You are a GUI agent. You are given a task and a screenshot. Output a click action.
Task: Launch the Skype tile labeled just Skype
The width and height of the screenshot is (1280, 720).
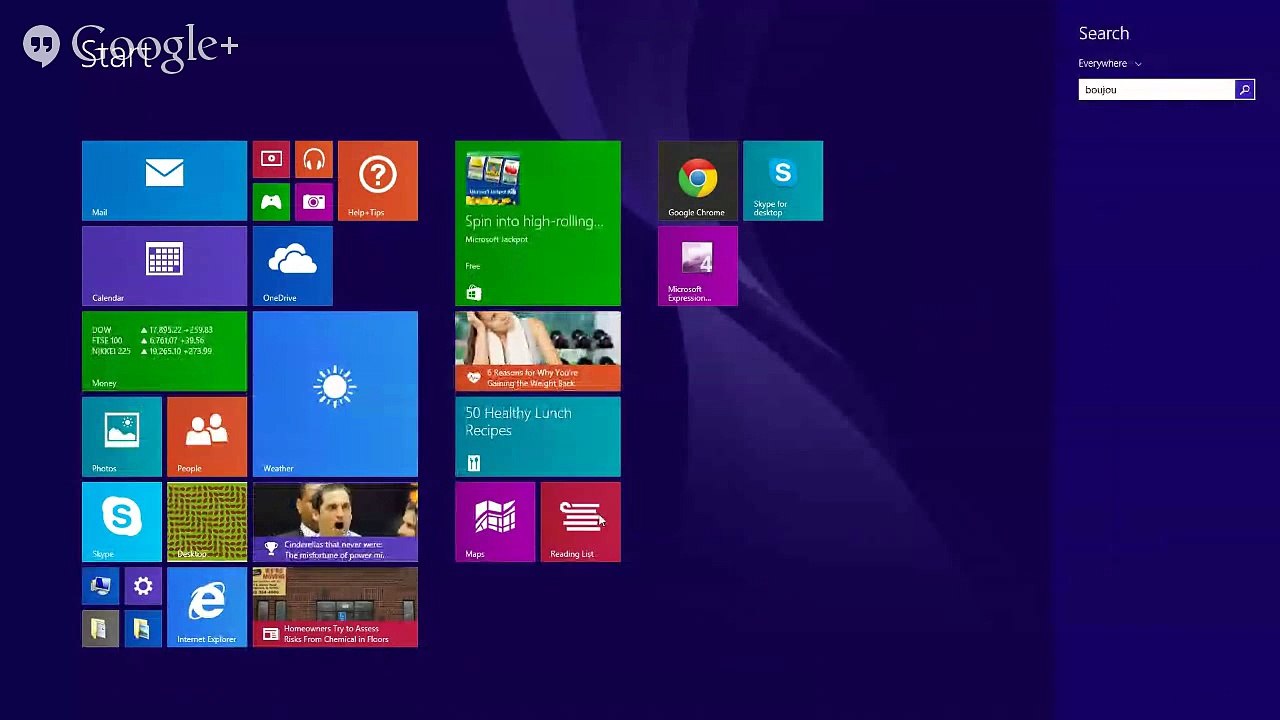[x=122, y=522]
